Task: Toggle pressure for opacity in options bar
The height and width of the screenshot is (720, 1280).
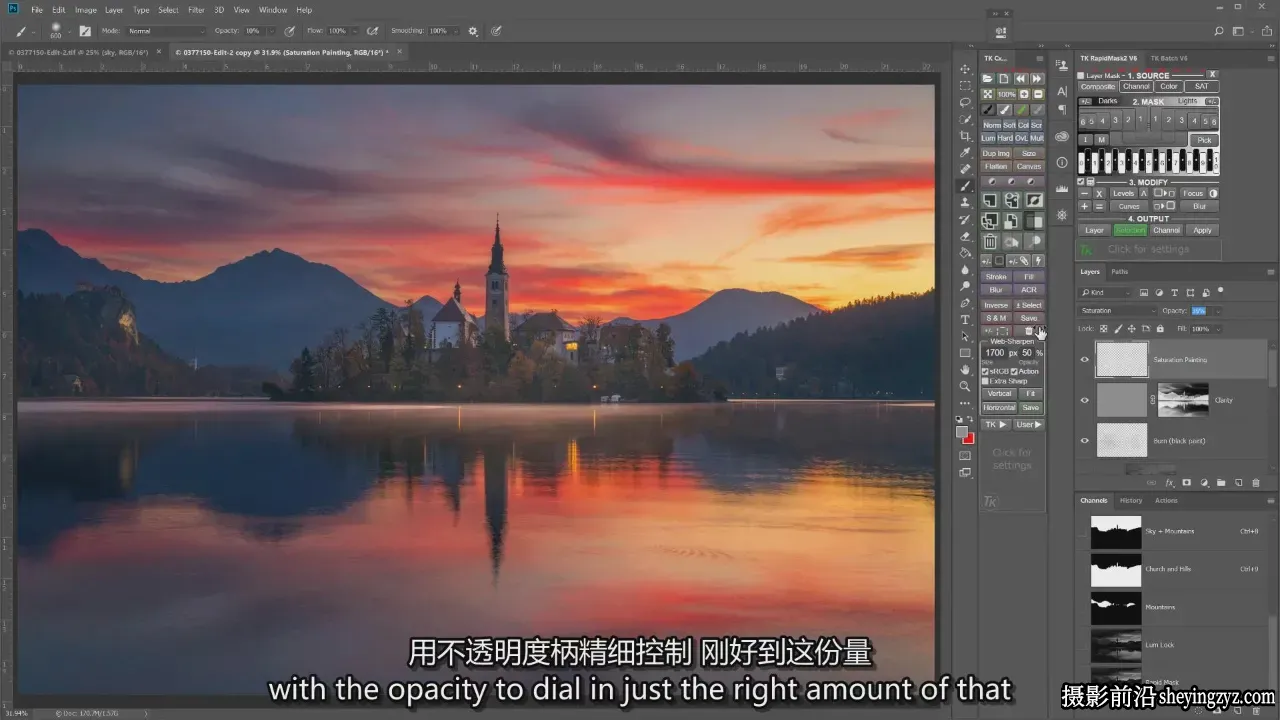Action: tap(289, 31)
